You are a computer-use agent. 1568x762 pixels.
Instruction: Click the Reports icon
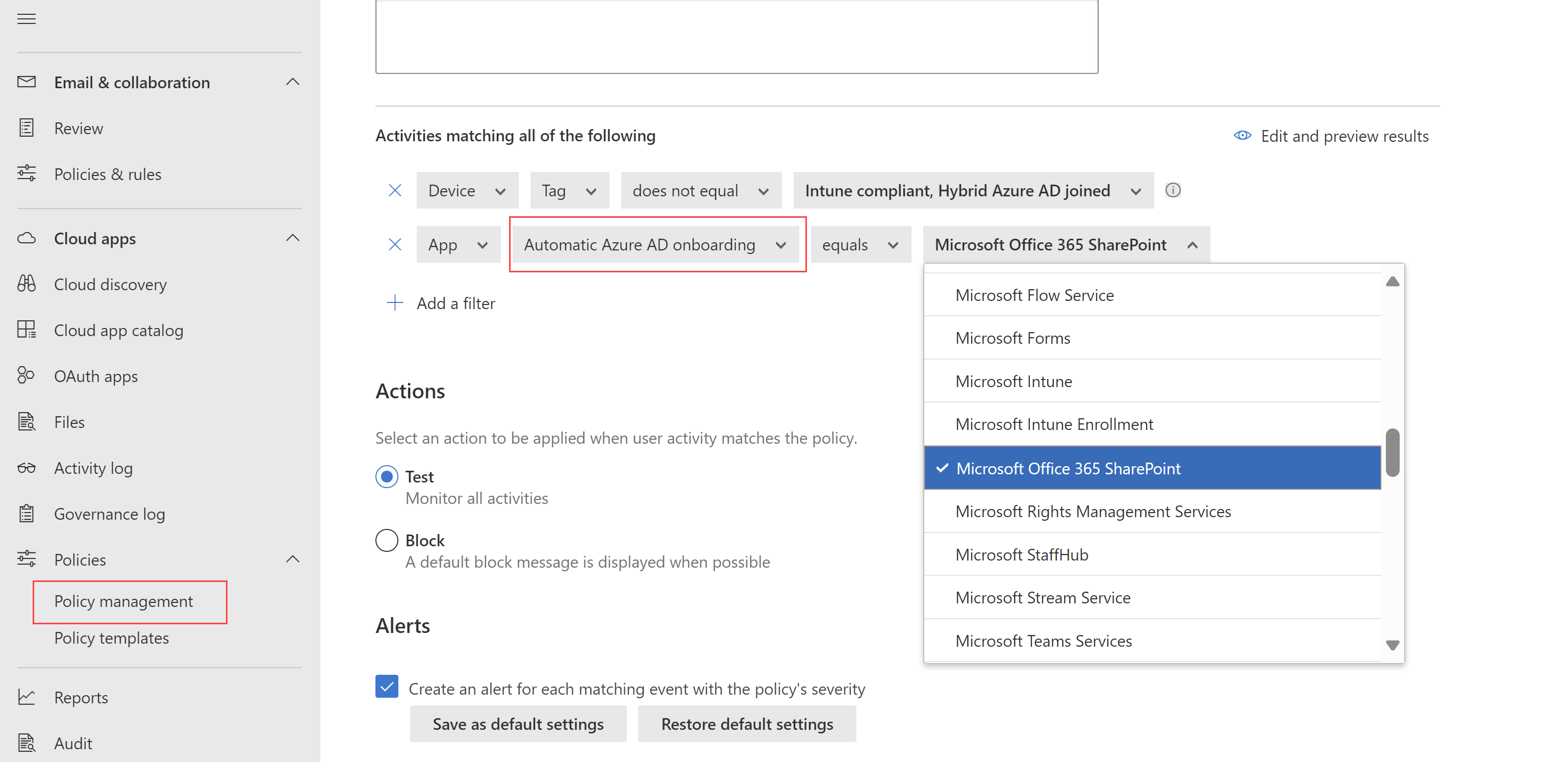pos(27,697)
